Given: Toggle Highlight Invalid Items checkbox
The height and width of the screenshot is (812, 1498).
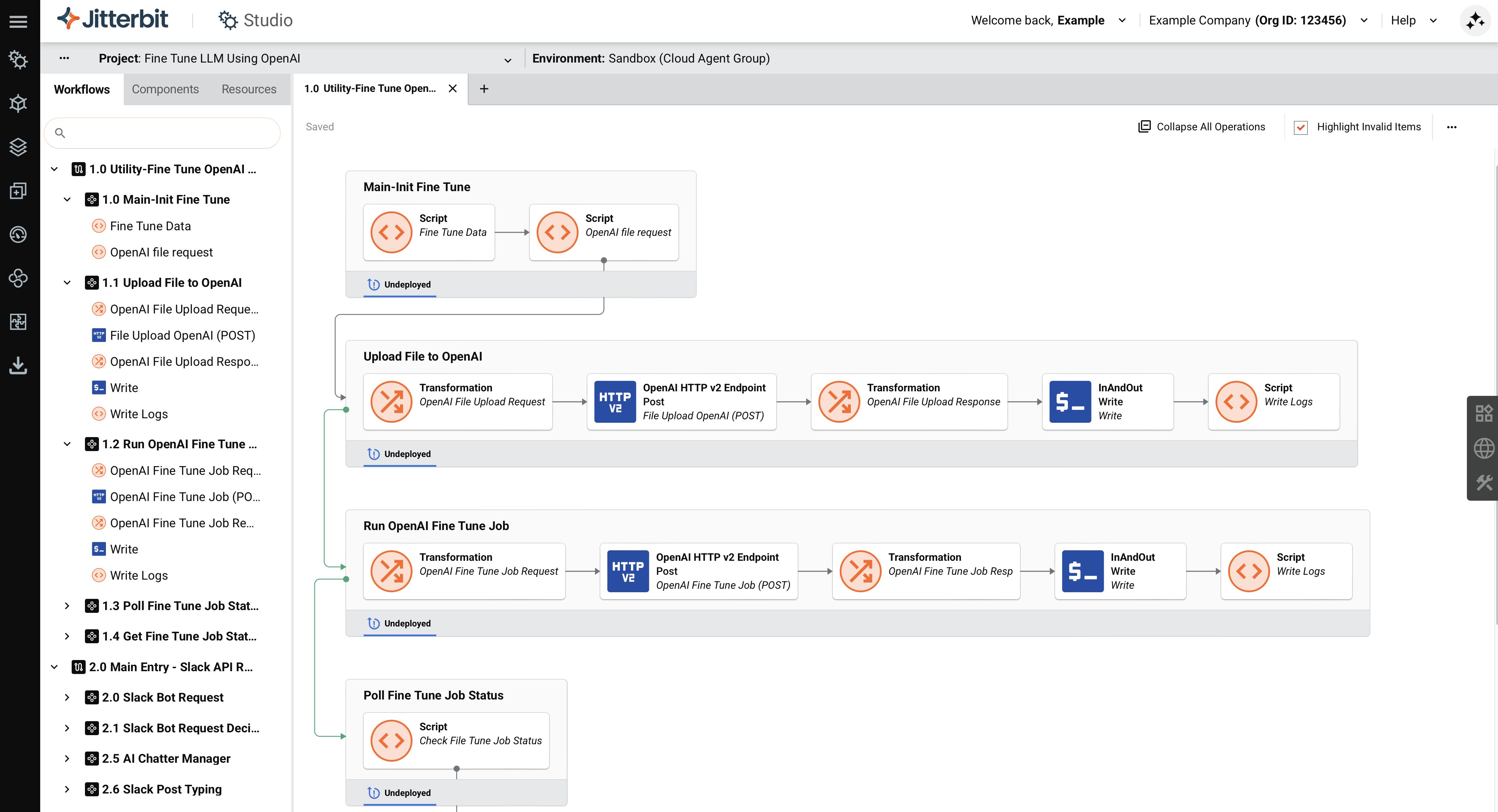Looking at the screenshot, I should [1301, 127].
